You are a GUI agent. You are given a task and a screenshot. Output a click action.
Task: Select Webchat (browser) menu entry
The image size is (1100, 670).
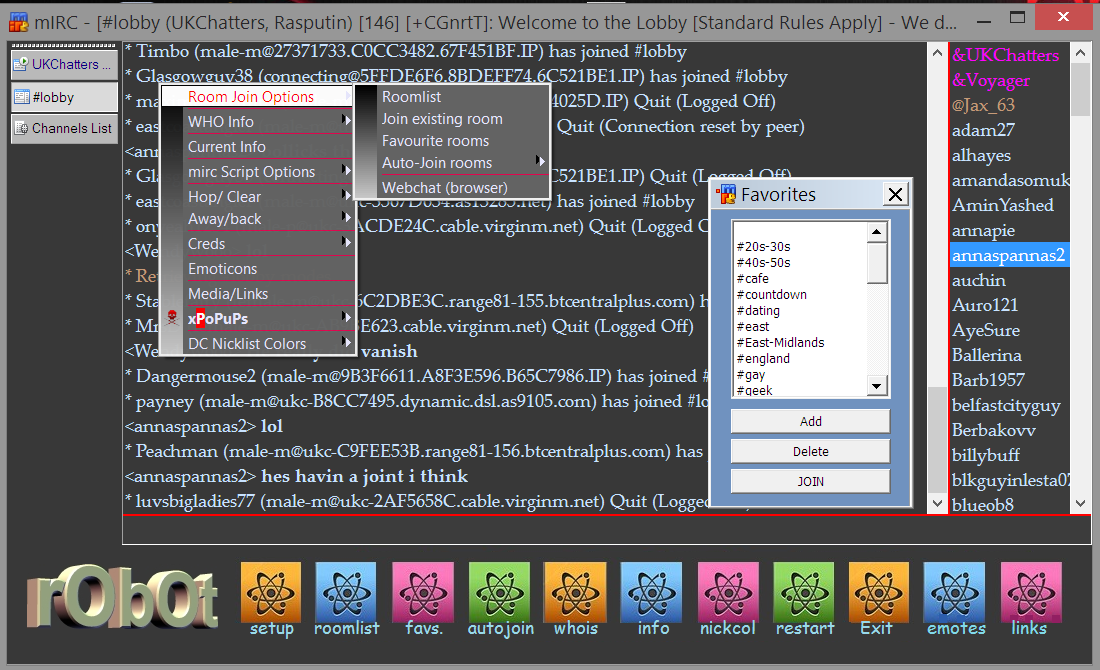click(444, 188)
